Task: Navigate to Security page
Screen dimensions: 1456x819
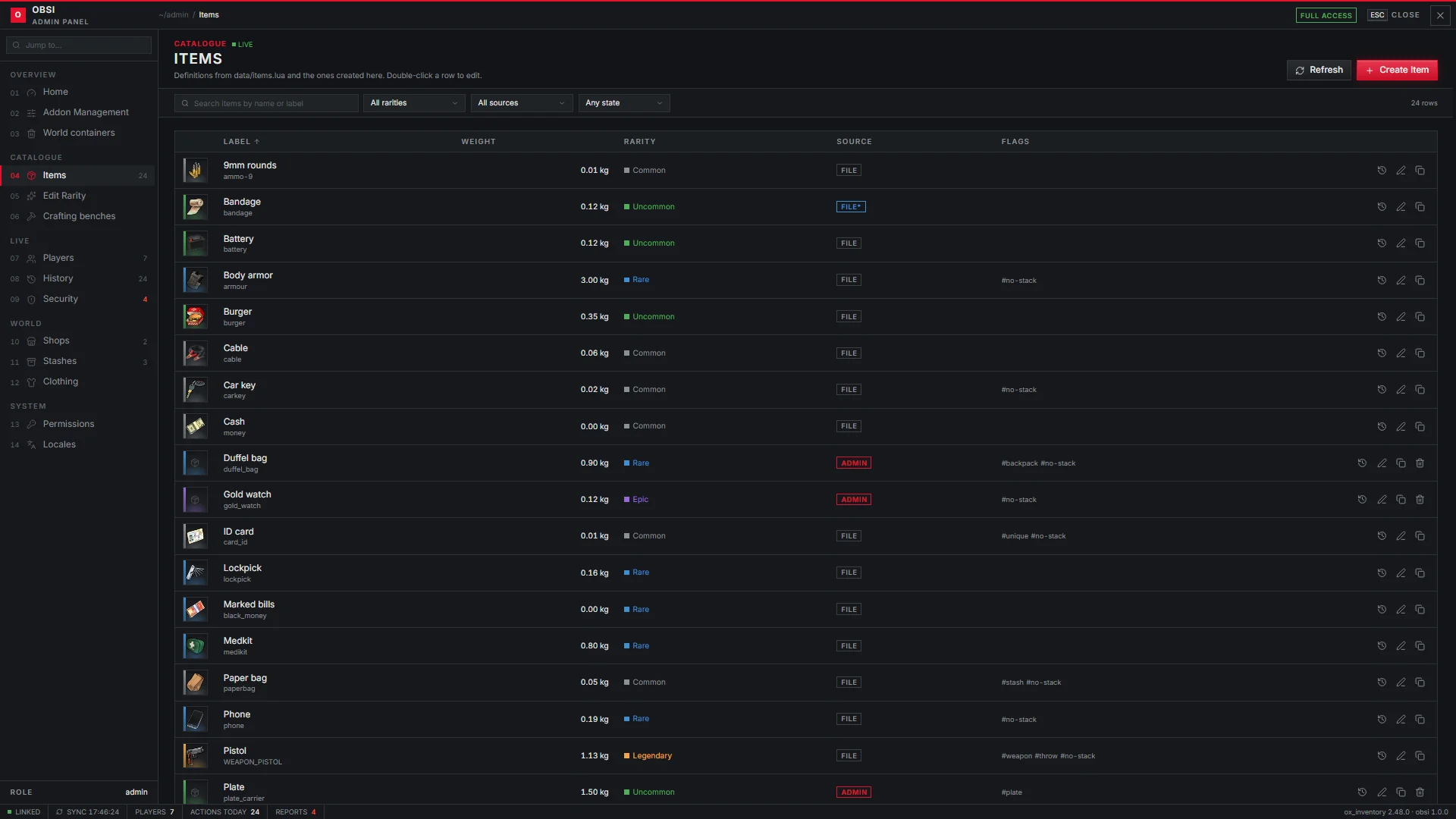Action: [77, 299]
